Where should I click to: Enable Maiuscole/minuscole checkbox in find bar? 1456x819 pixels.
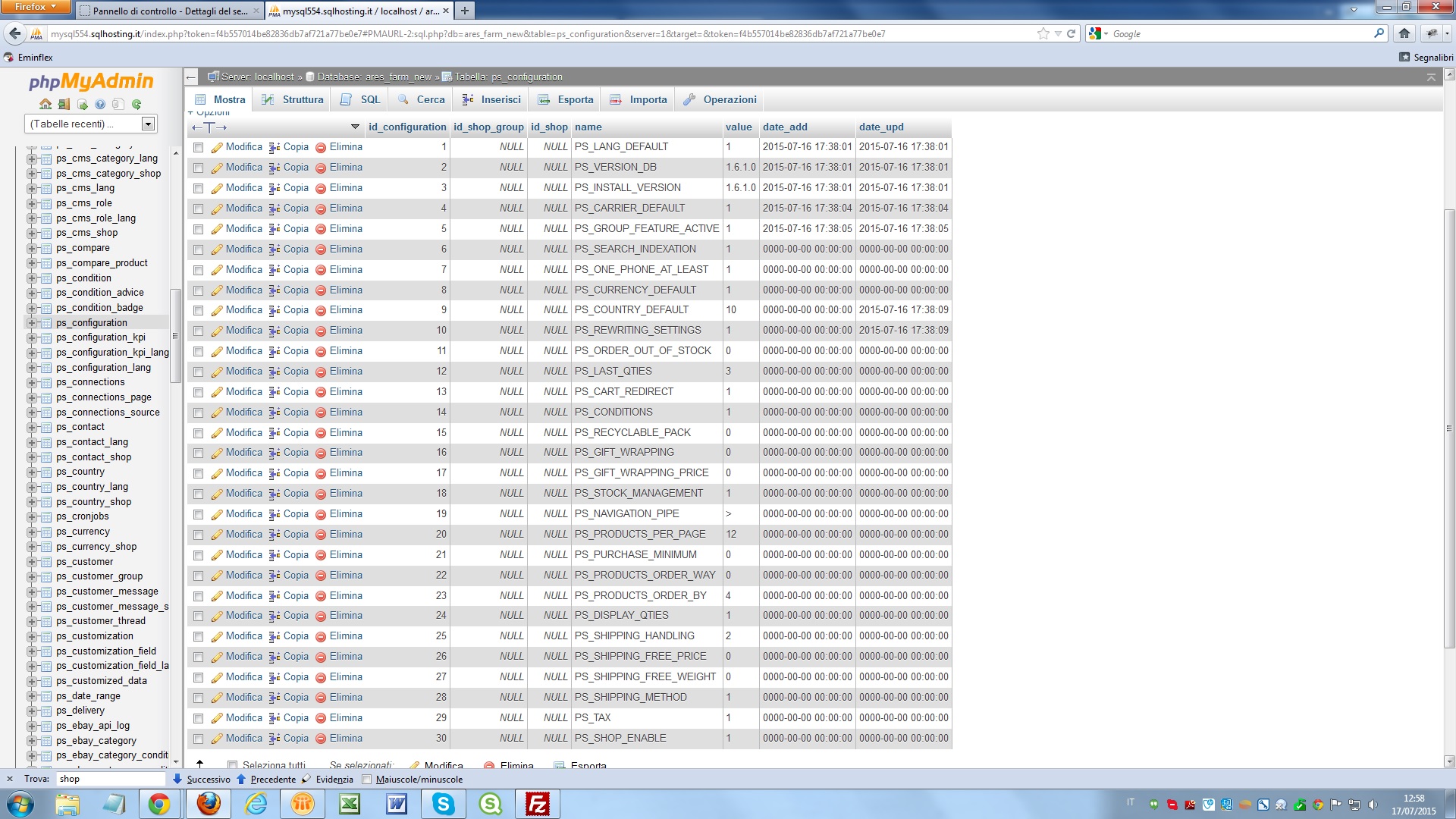point(367,779)
